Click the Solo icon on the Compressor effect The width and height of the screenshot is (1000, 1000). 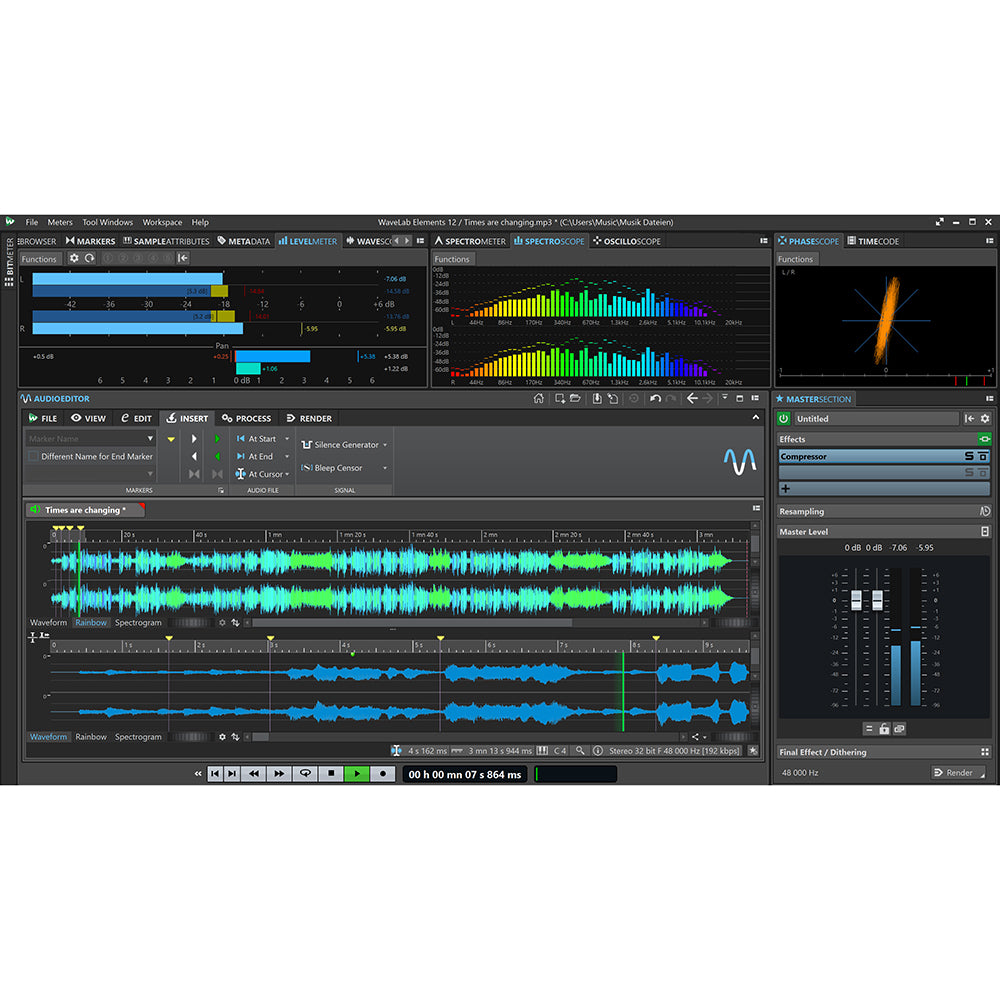coord(968,457)
